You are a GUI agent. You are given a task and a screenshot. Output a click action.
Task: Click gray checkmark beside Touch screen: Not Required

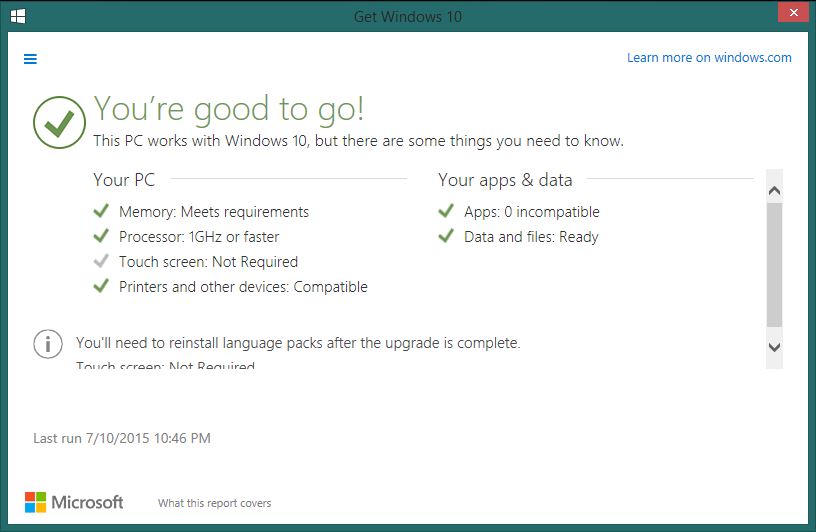[x=101, y=260]
